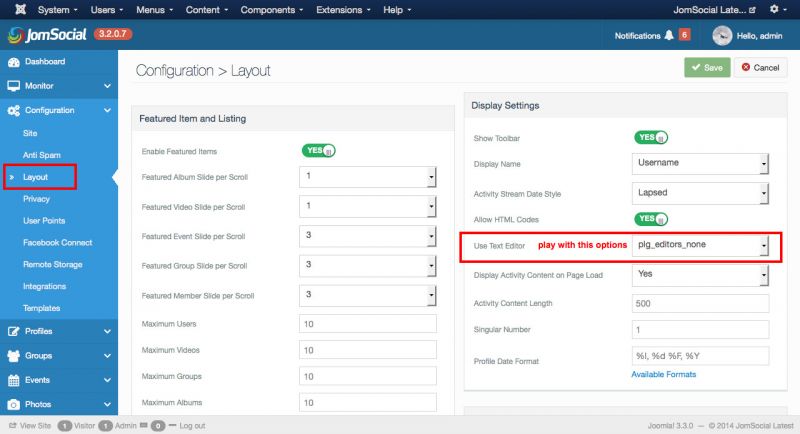Open User Points in sidebar
This screenshot has height=434, width=800.
coord(44,221)
